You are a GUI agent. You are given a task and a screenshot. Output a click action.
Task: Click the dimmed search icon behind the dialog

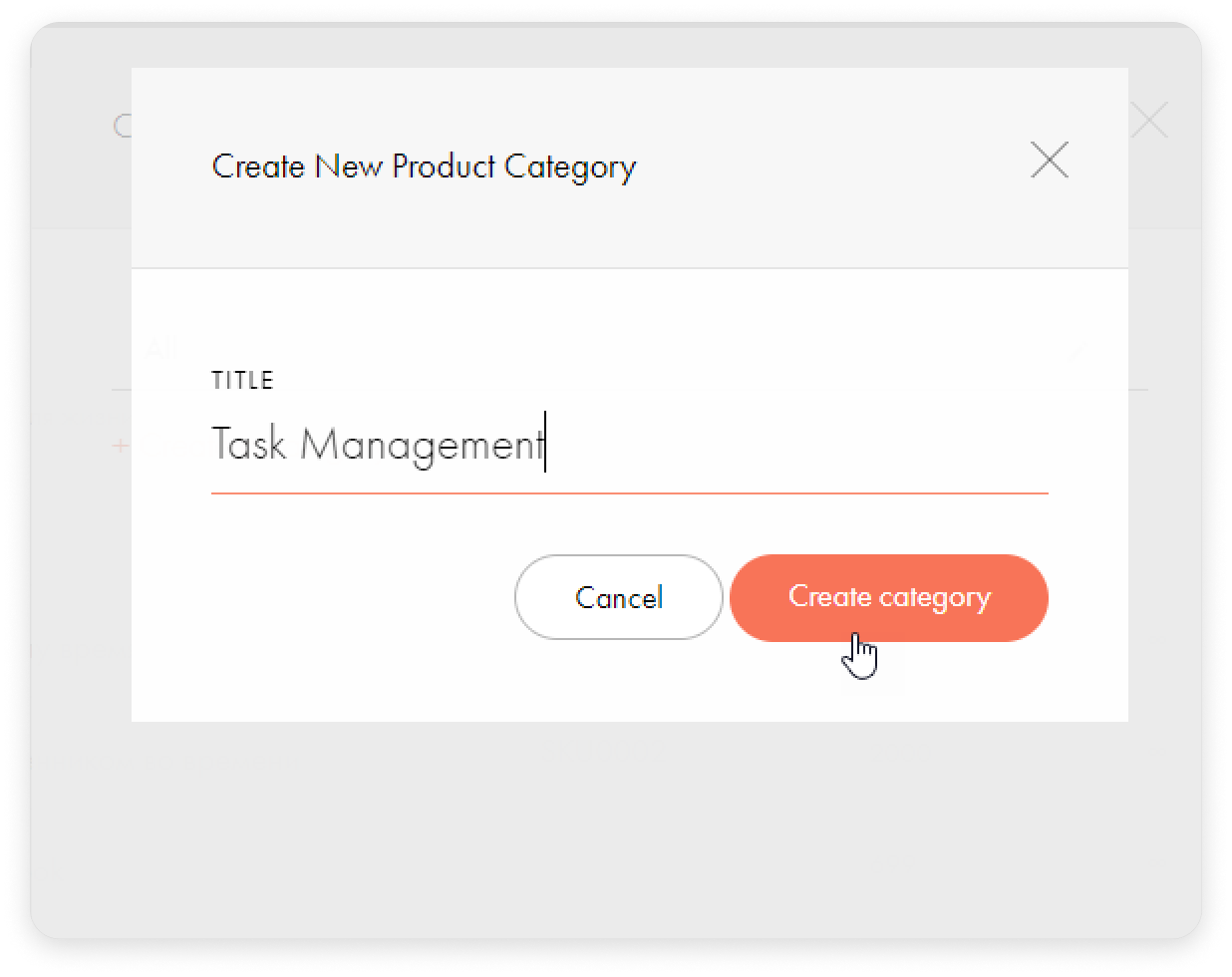pos(122,126)
